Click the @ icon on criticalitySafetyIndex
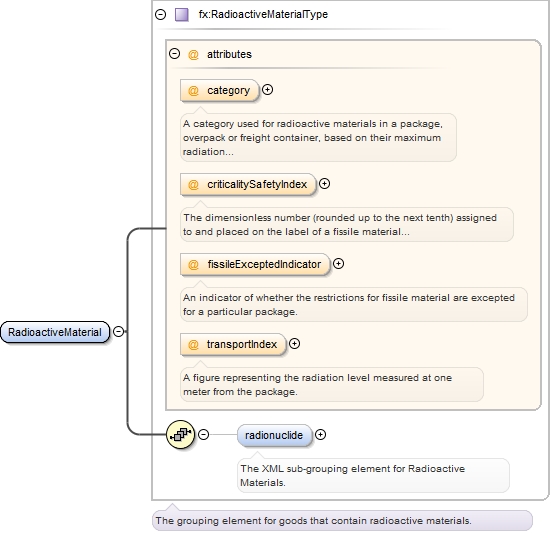Image resolution: width=551 pixels, height=534 pixels. 193,184
